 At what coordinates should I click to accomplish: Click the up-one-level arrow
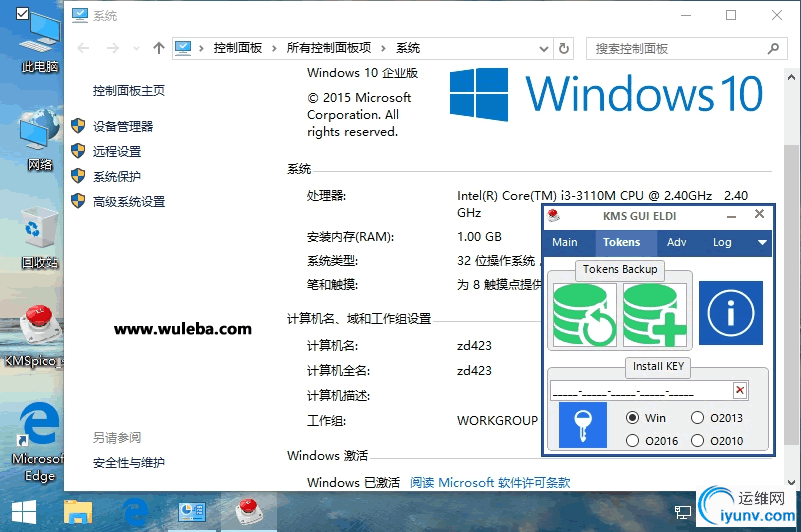coord(159,49)
